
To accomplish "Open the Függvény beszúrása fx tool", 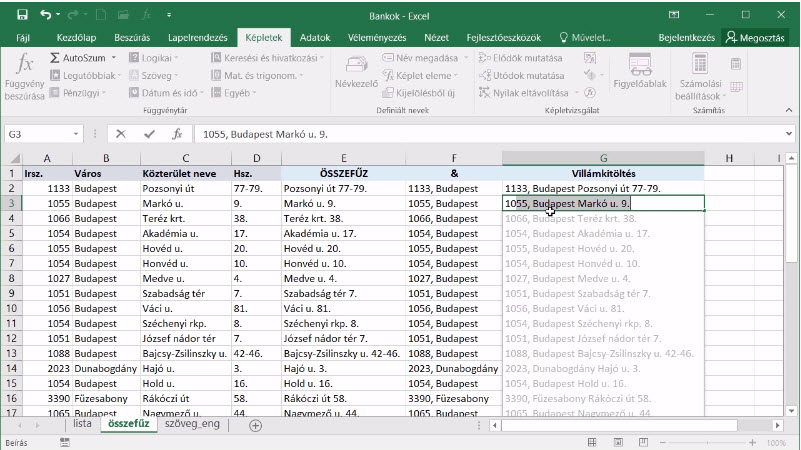I will 23,77.
